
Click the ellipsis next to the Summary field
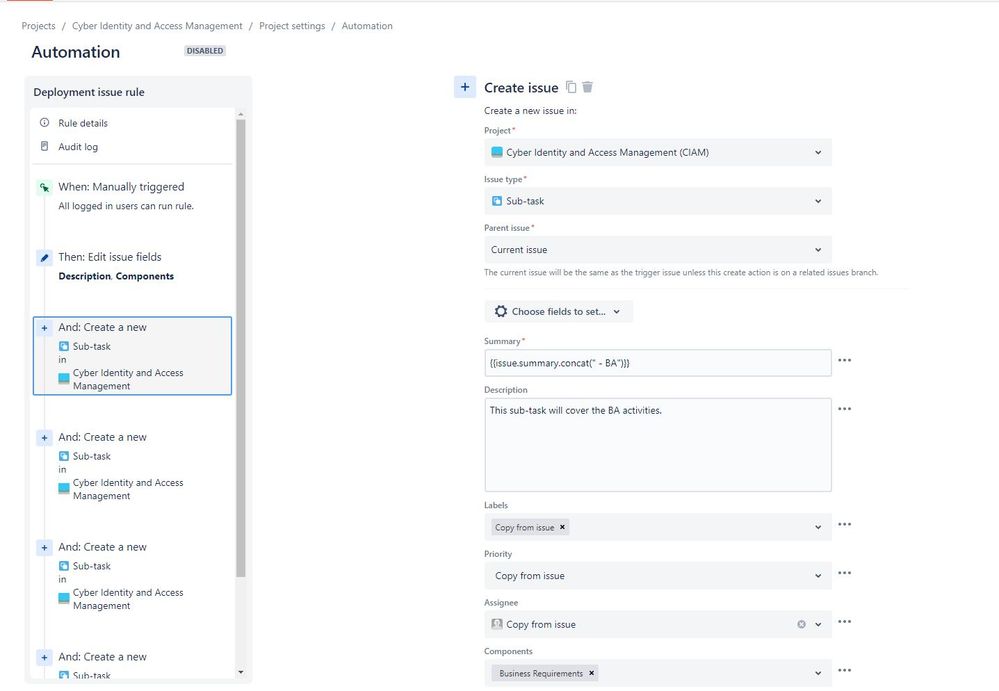coord(845,360)
